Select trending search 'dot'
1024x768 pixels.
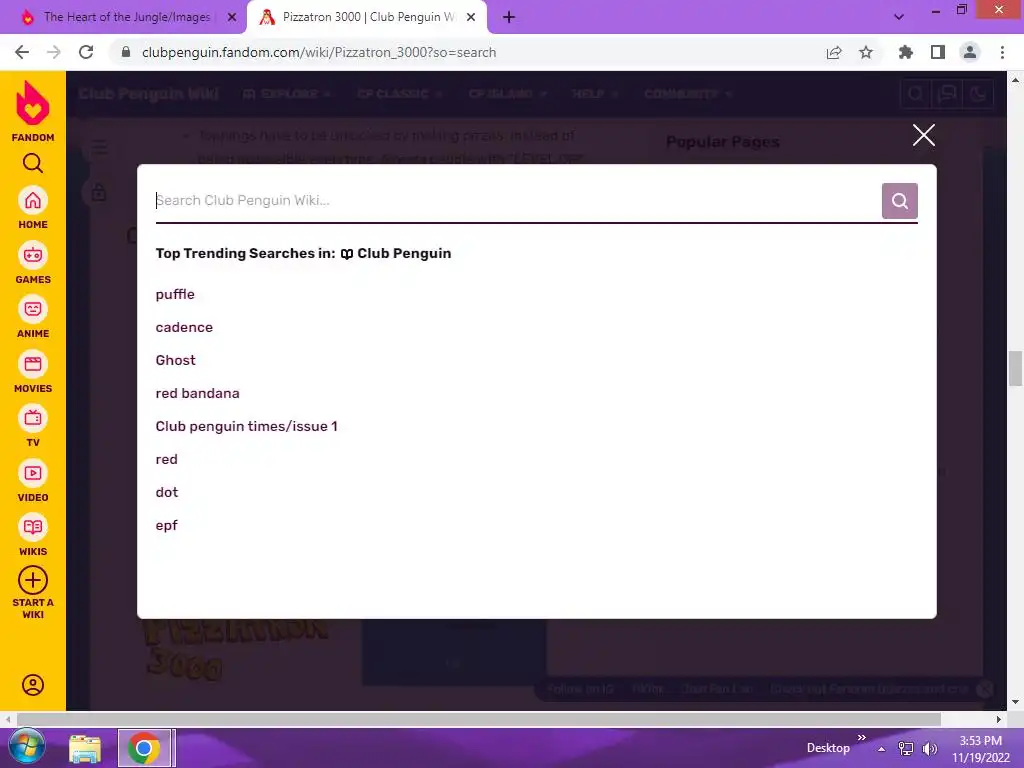[x=167, y=492]
